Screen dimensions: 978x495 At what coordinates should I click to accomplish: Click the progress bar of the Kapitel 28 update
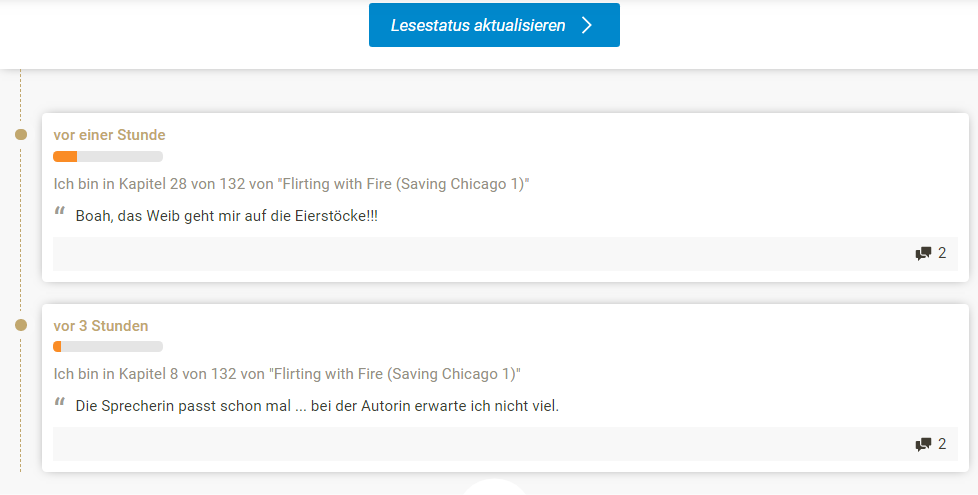(108, 156)
